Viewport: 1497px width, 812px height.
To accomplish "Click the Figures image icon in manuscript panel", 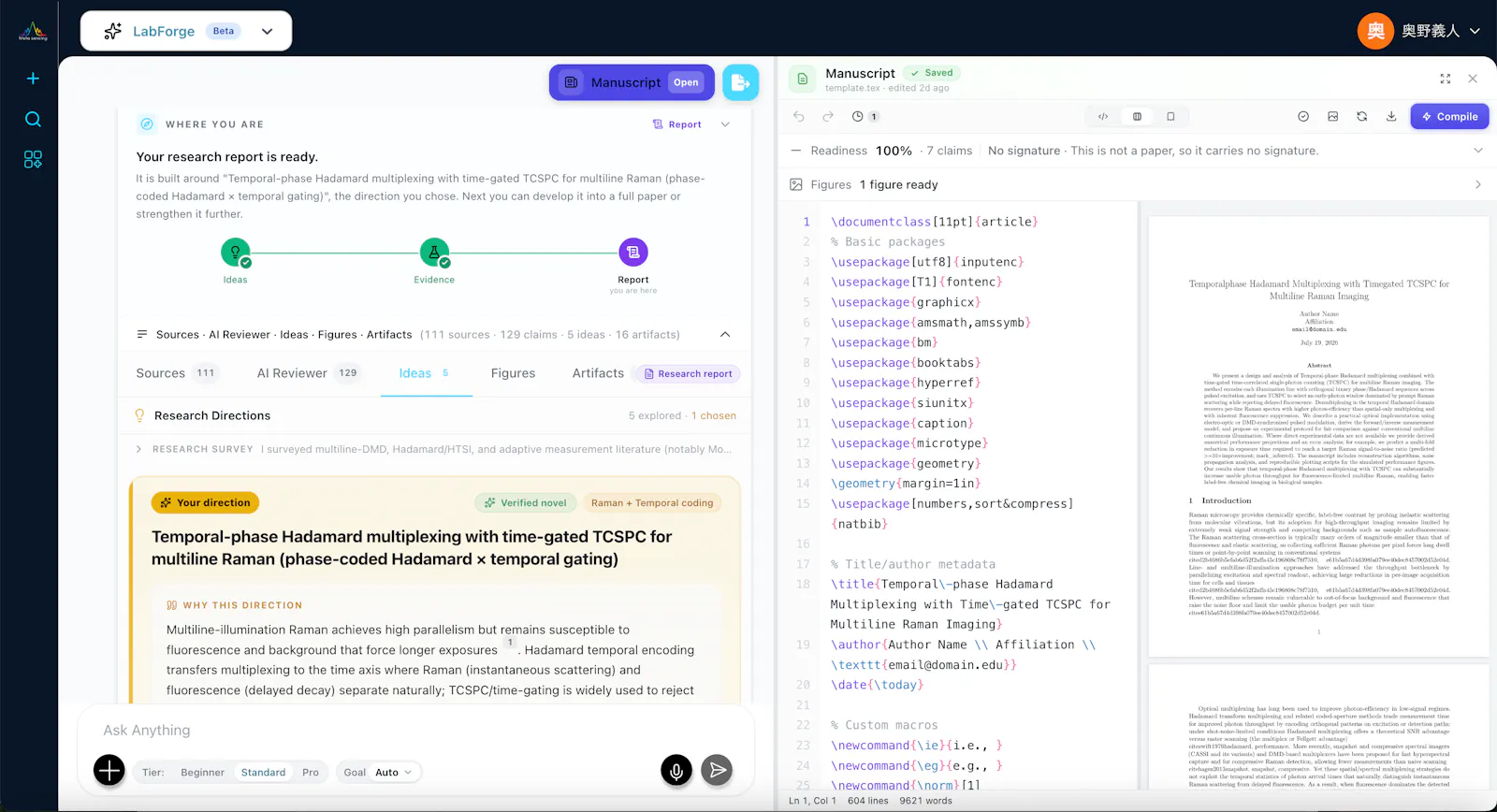I will point(796,185).
